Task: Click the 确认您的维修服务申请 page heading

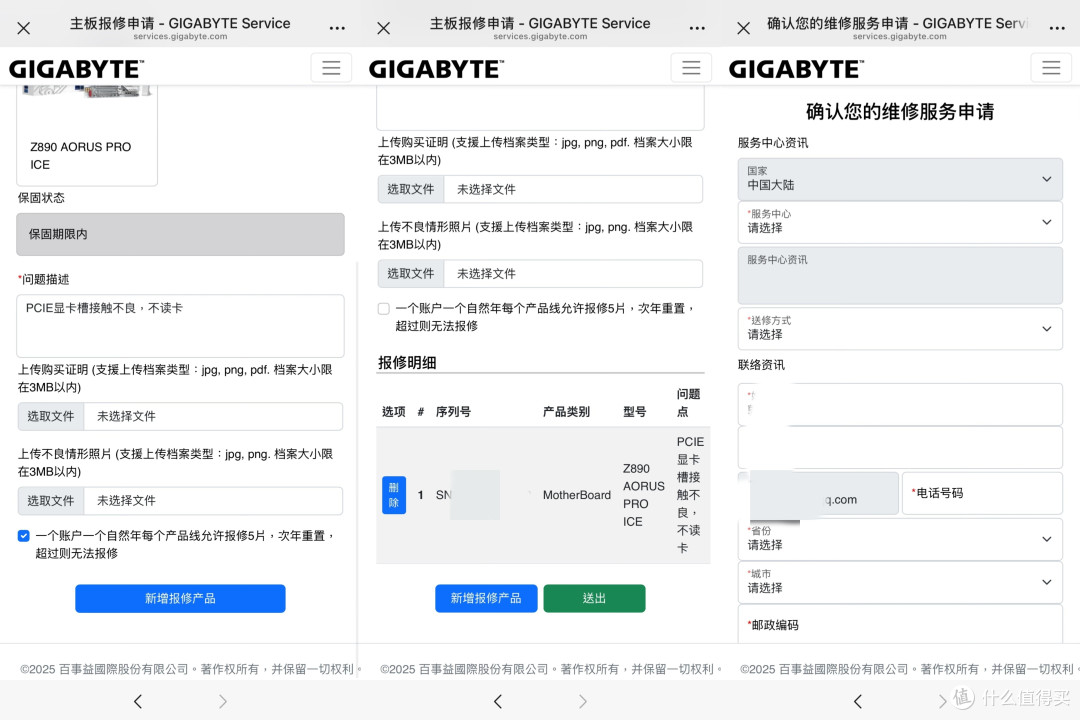Action: (x=900, y=112)
